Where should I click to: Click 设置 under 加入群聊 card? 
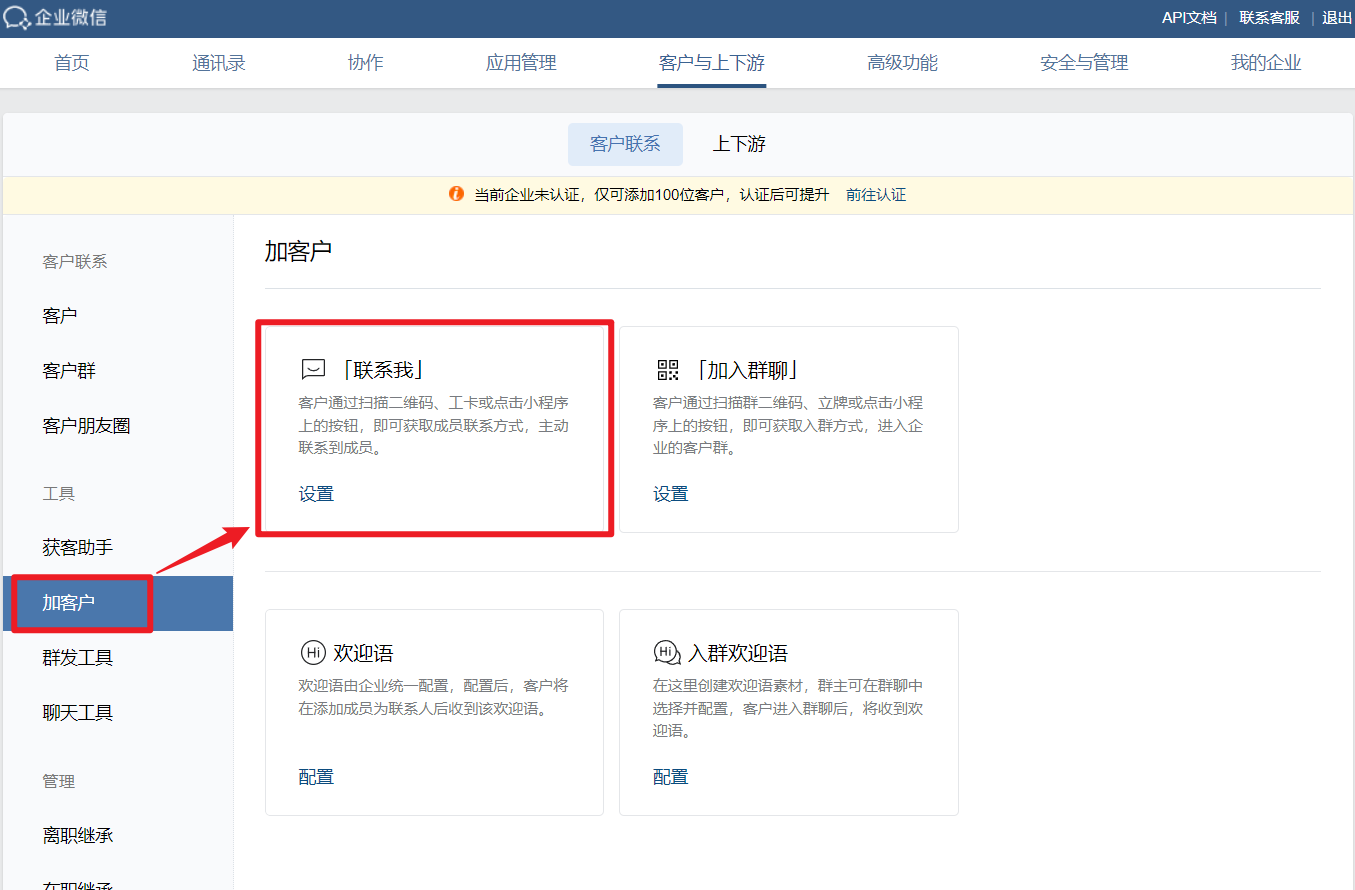click(x=671, y=494)
